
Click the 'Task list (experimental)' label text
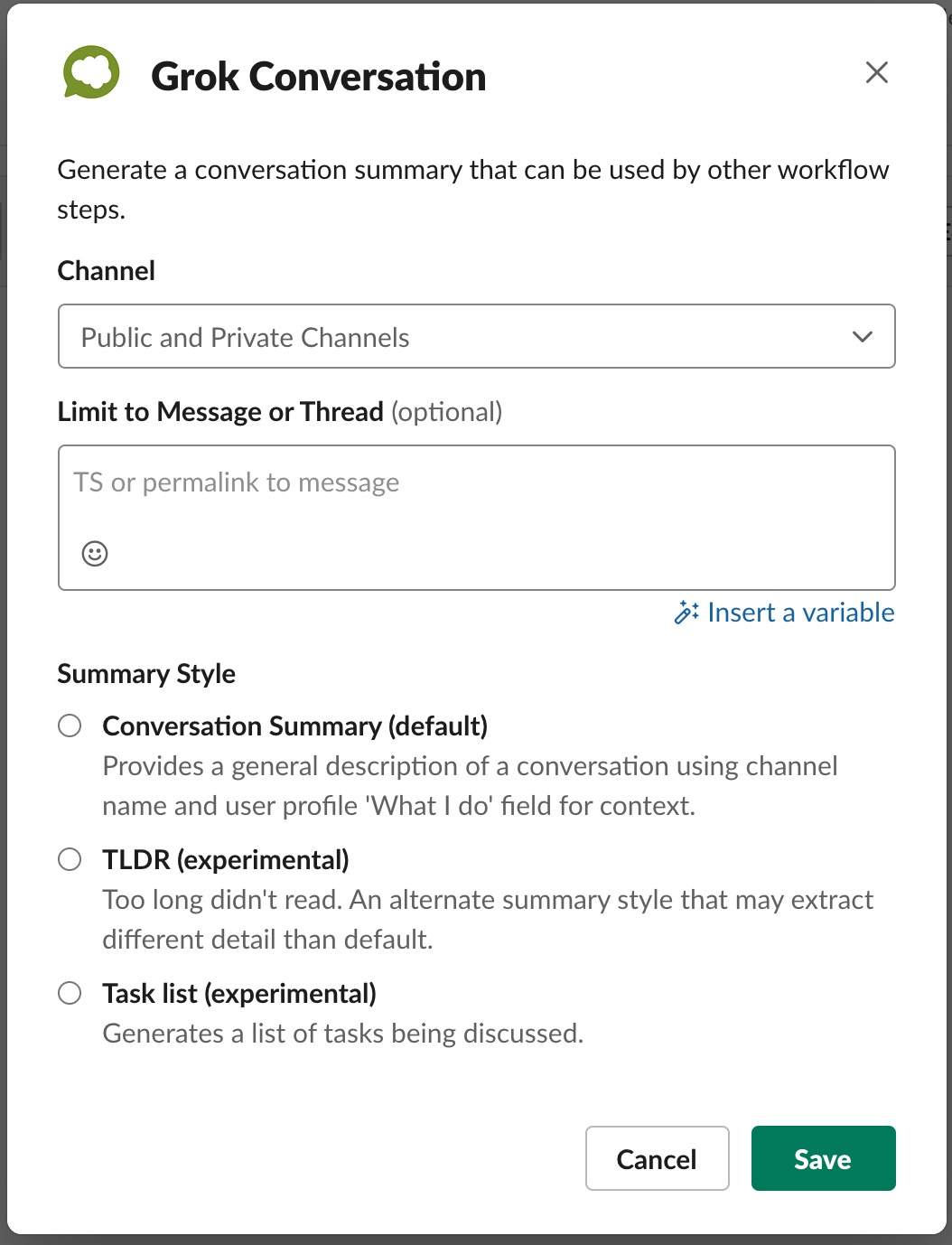click(239, 994)
